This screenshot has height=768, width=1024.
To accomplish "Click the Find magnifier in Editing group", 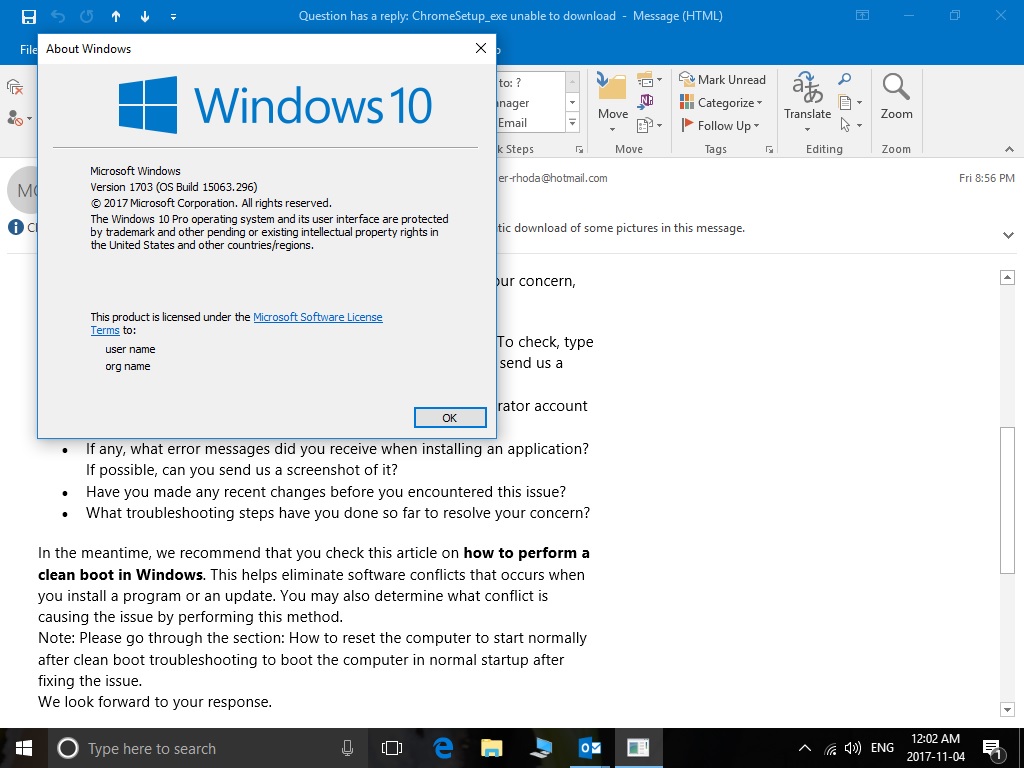I will (x=844, y=80).
